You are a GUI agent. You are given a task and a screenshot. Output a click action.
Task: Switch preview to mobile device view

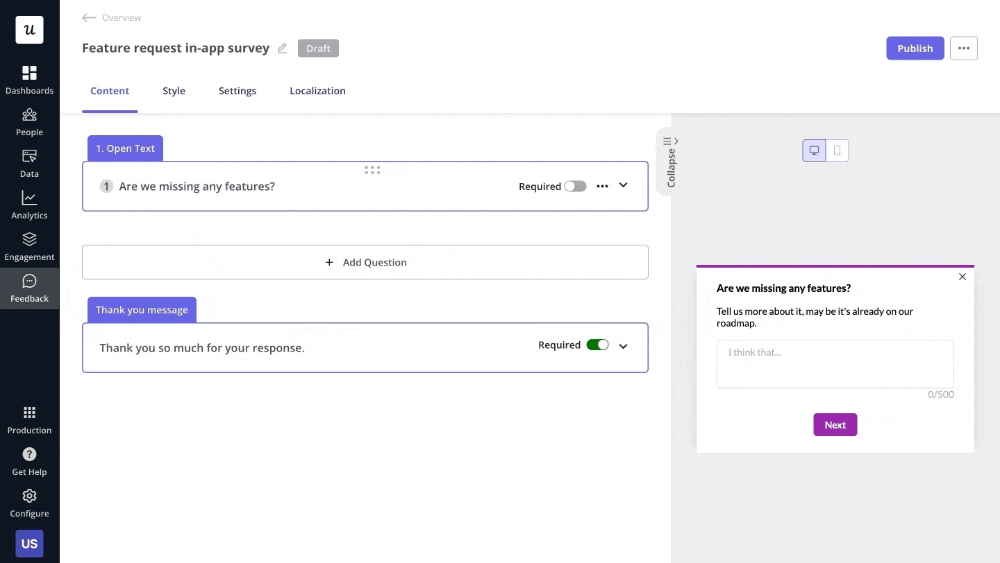tap(837, 151)
